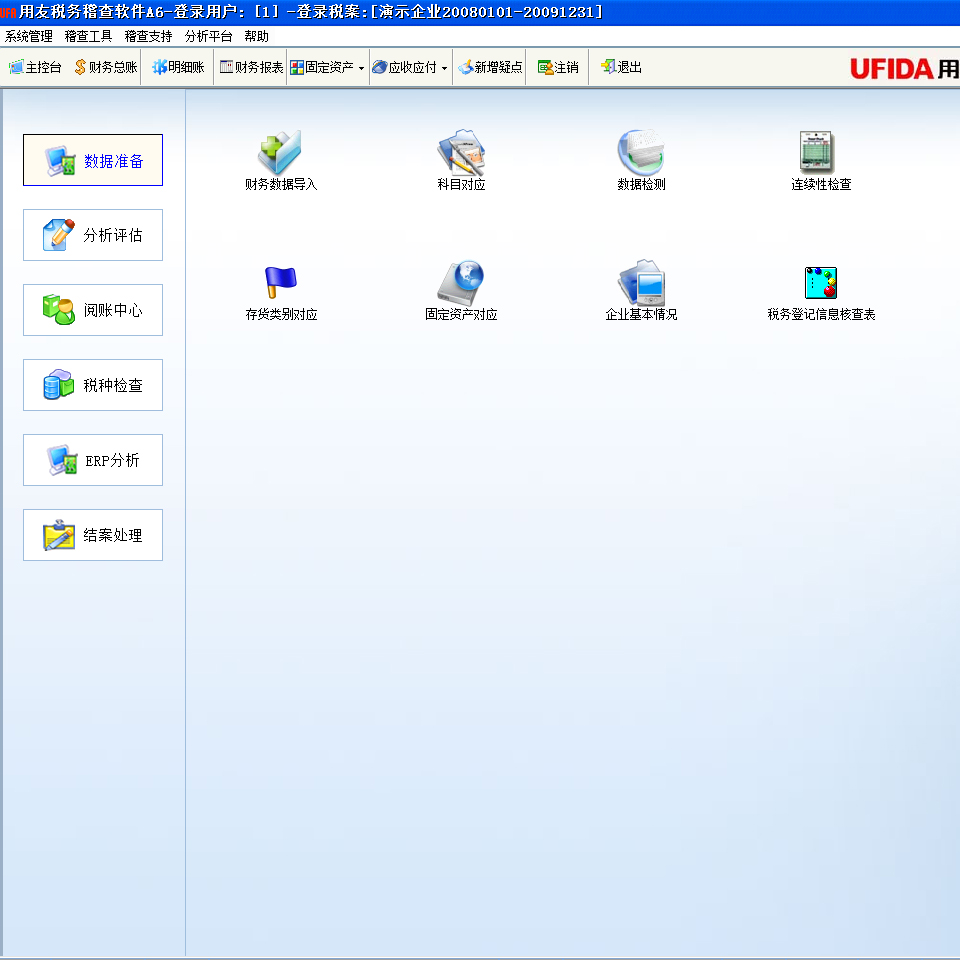Viewport: 960px width, 960px height.
Task: Open 财务数据导入 icon
Action: (280, 152)
